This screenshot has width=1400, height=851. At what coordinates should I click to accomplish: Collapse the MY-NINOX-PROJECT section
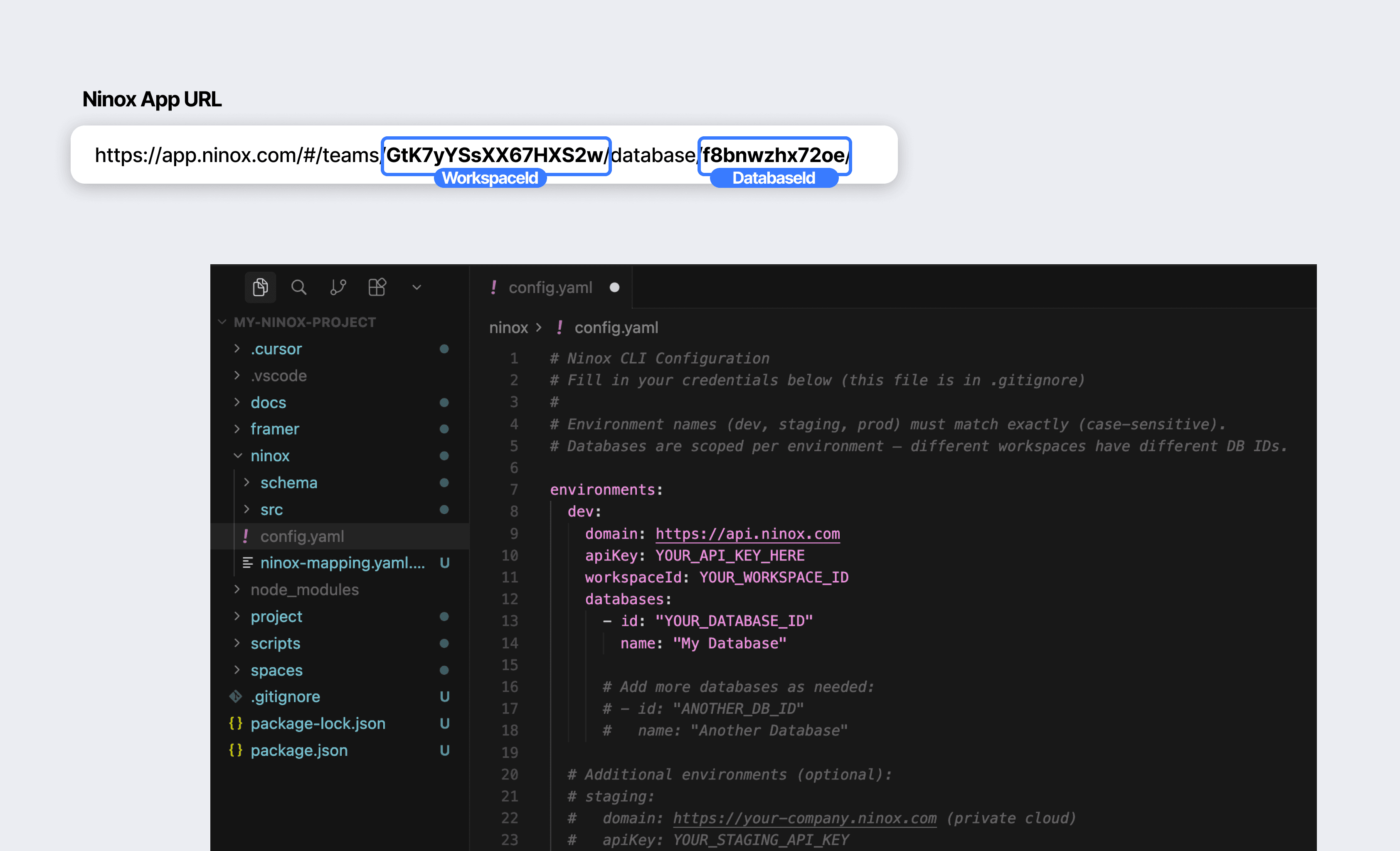point(222,322)
